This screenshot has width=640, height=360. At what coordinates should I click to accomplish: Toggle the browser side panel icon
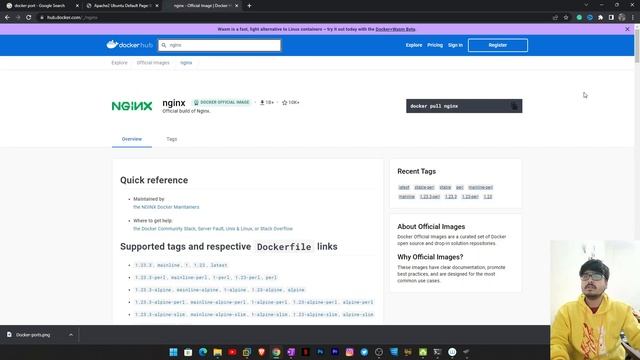click(x=611, y=18)
